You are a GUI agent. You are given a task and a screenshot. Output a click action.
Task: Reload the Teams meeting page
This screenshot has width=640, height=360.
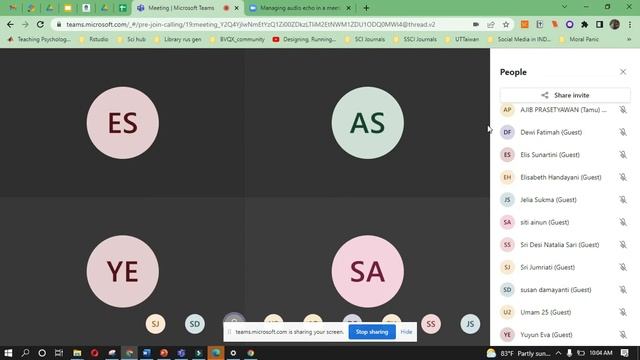pyautogui.click(x=40, y=24)
